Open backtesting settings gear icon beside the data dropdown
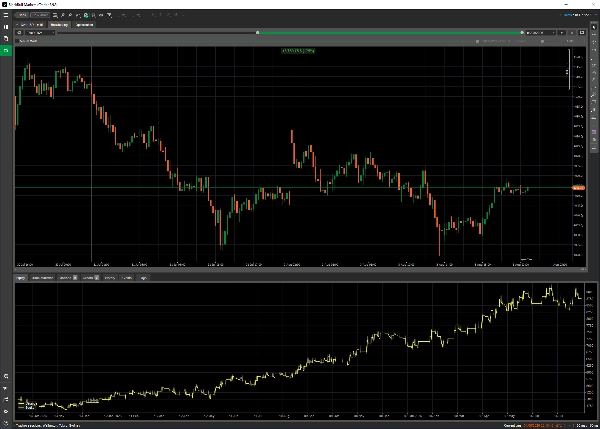 point(19,33)
